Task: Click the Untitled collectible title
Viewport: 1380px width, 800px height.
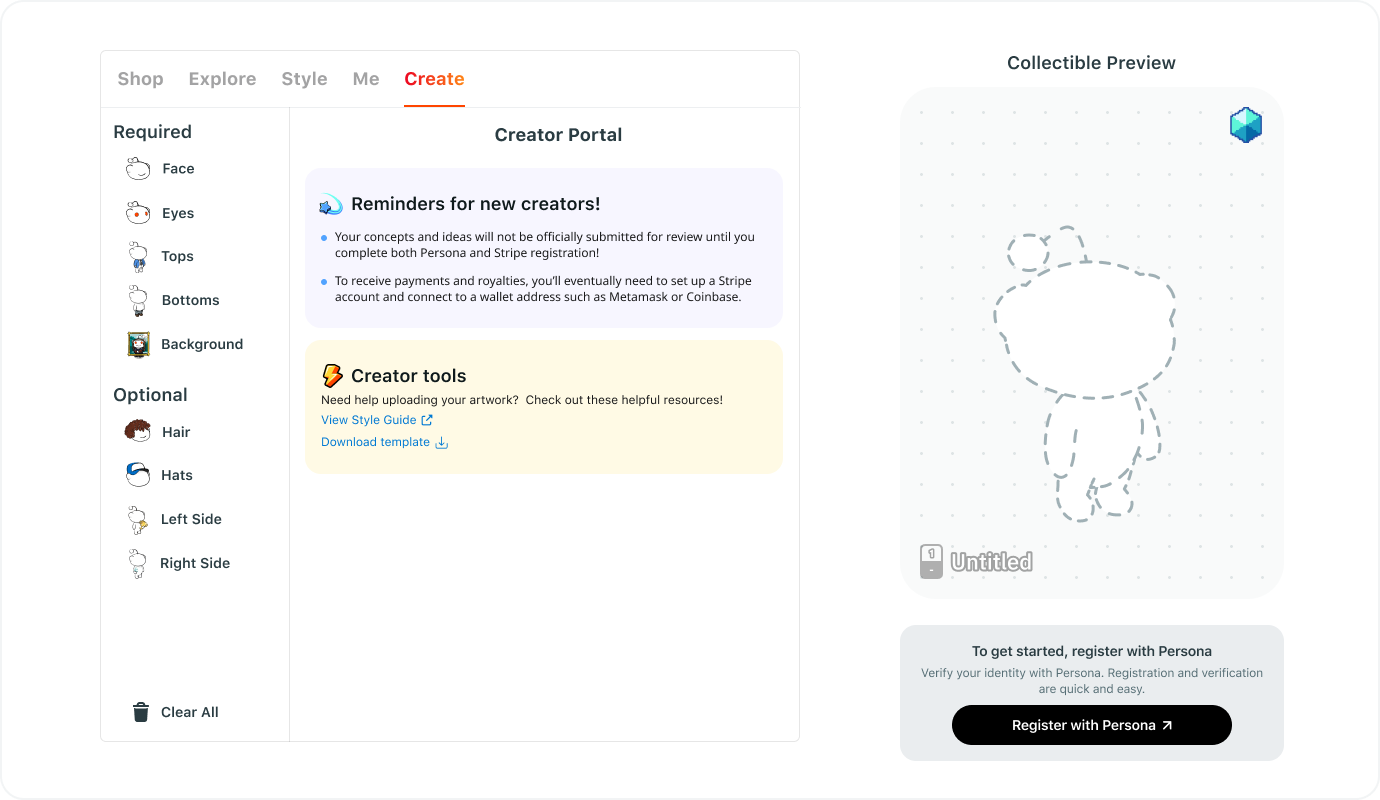Action: (991, 562)
